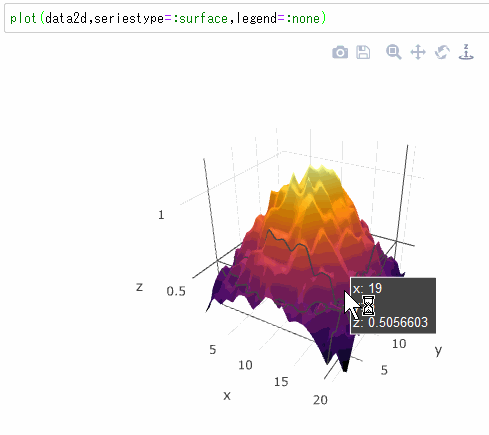This screenshot has width=489, height=435.
Task: Click the x axis title label
Action: [x=227, y=396]
